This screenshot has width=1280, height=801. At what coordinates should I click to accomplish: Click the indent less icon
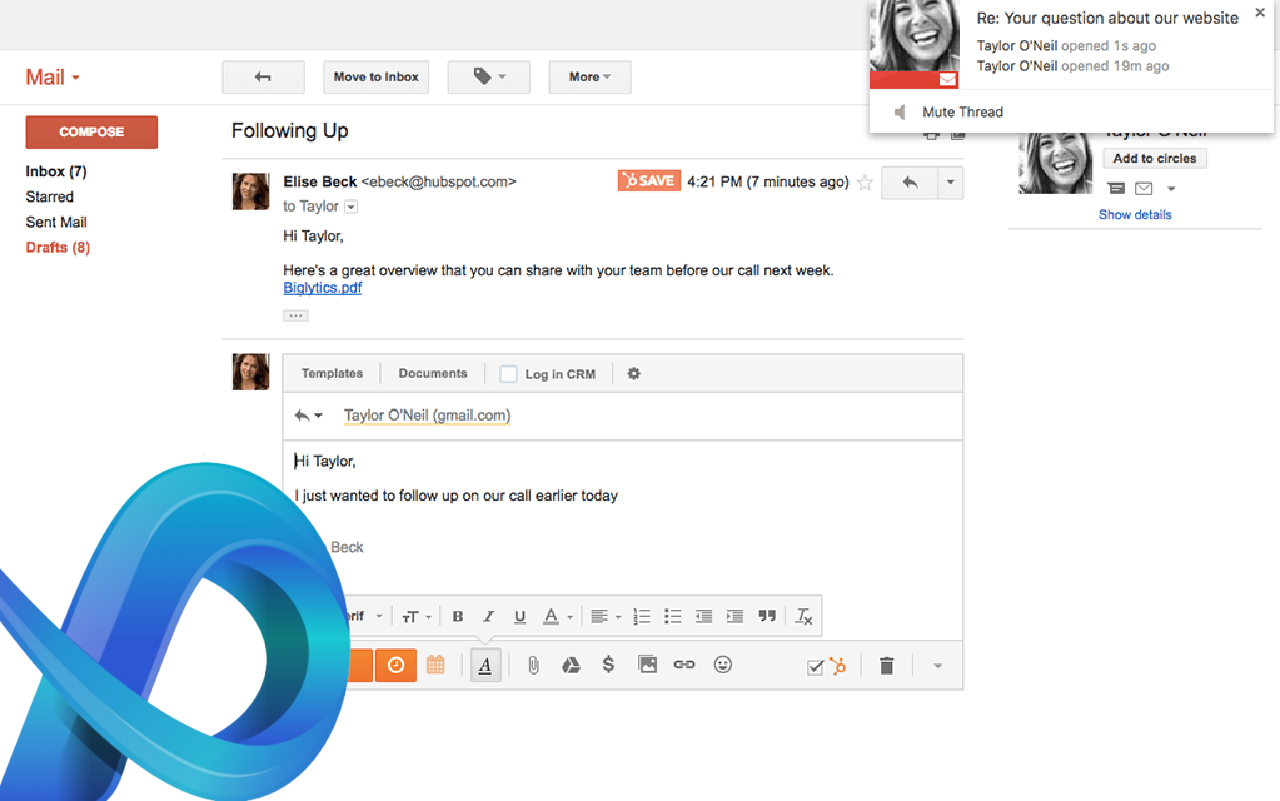(704, 617)
